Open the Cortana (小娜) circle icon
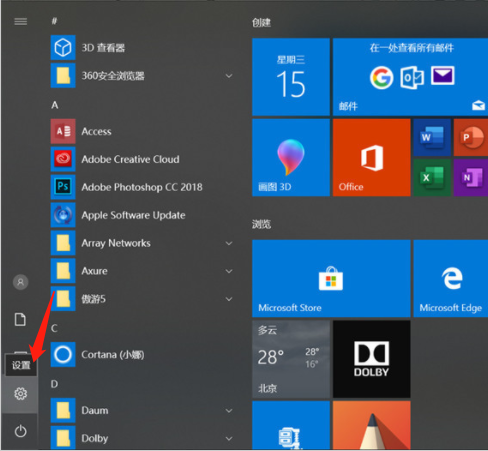488x451 pixels. point(63,354)
